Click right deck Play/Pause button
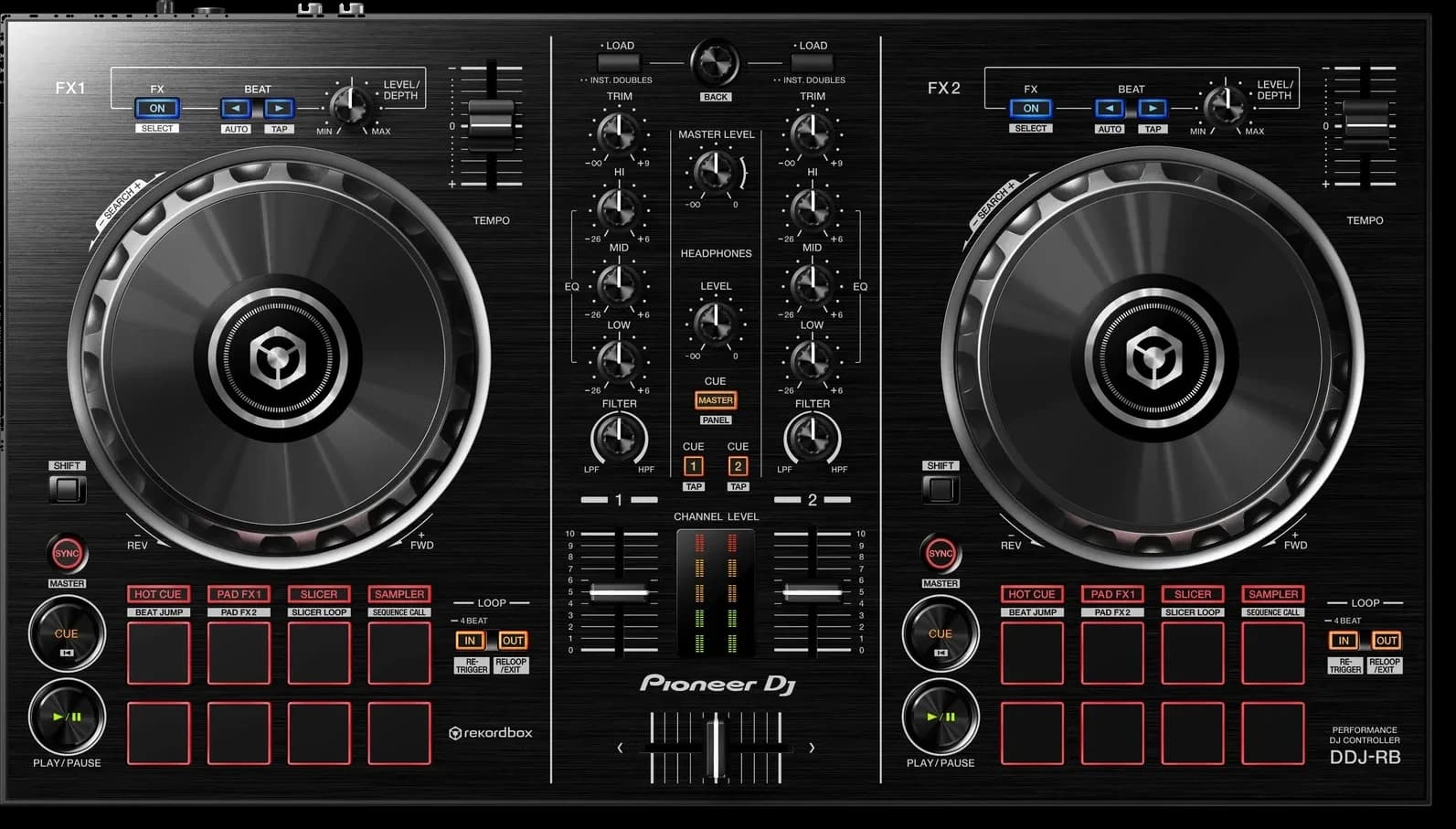This screenshot has width=1456, height=829. click(x=941, y=717)
